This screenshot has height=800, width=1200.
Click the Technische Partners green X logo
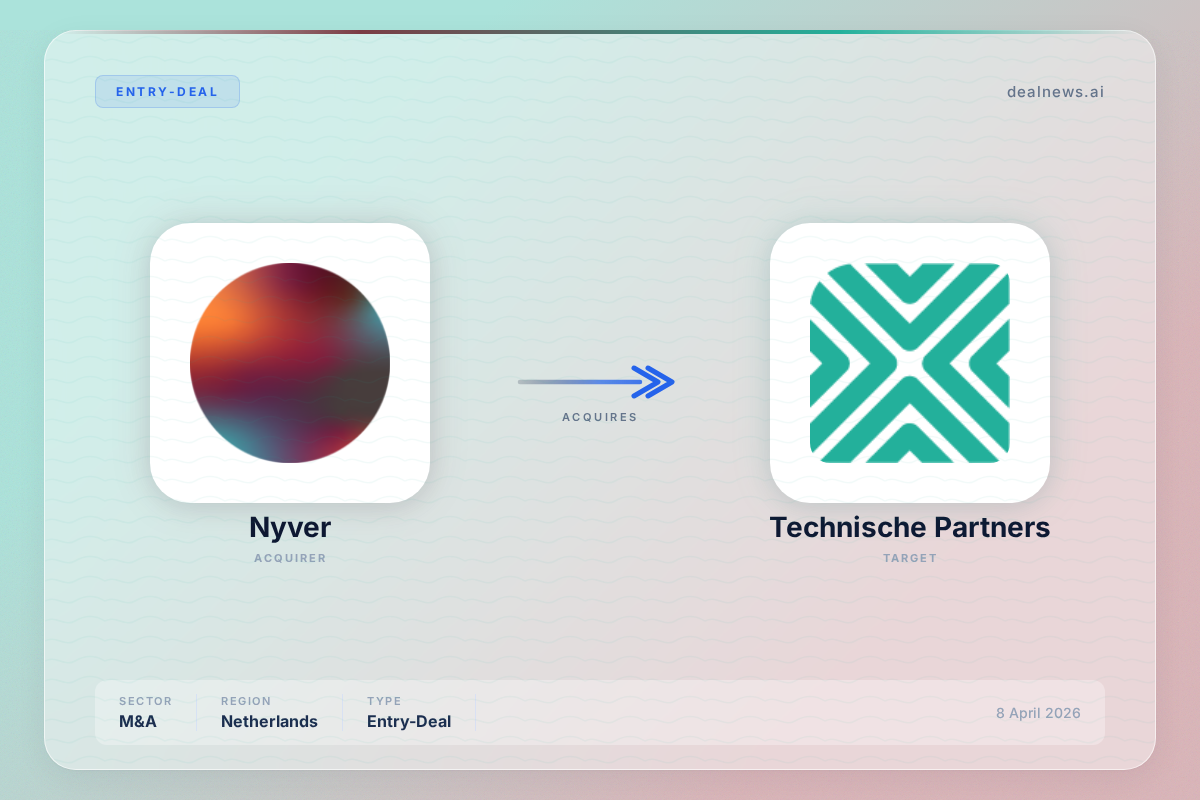tap(909, 363)
